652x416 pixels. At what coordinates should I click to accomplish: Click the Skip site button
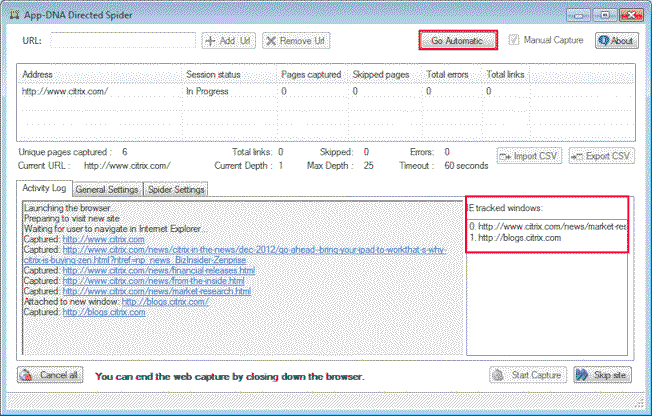(x=603, y=375)
